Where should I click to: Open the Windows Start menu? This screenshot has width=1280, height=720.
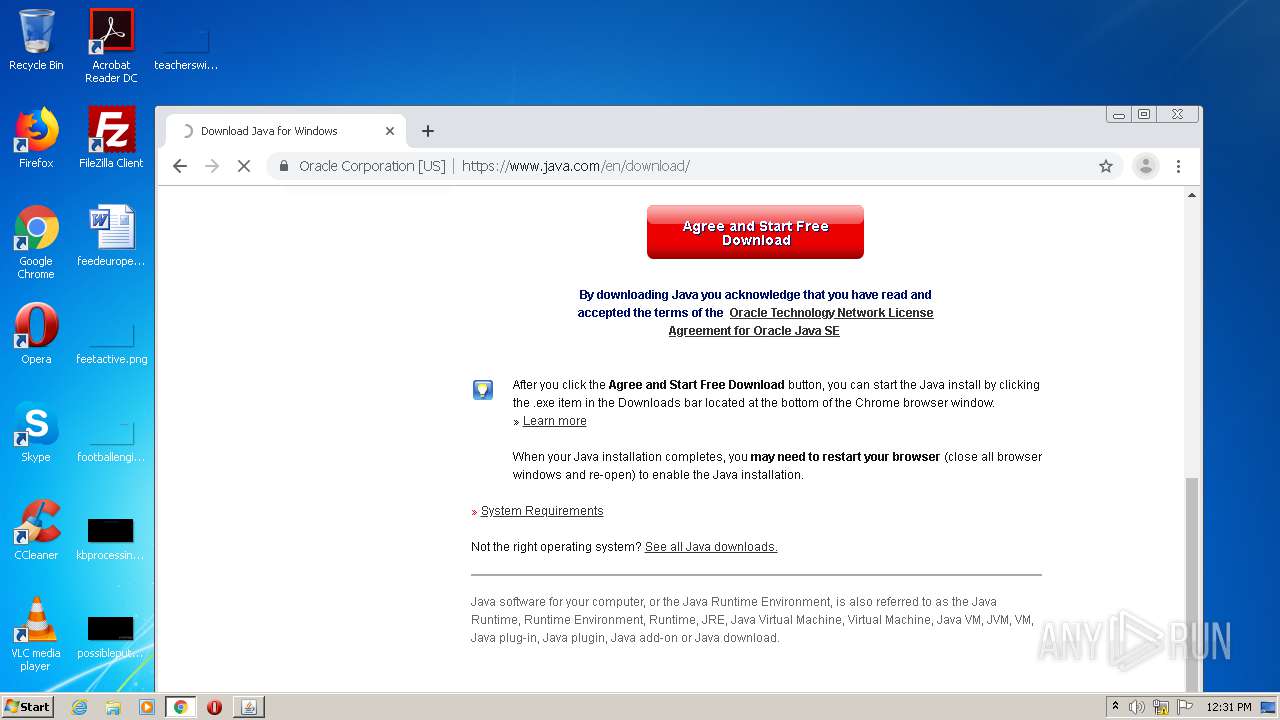point(28,707)
